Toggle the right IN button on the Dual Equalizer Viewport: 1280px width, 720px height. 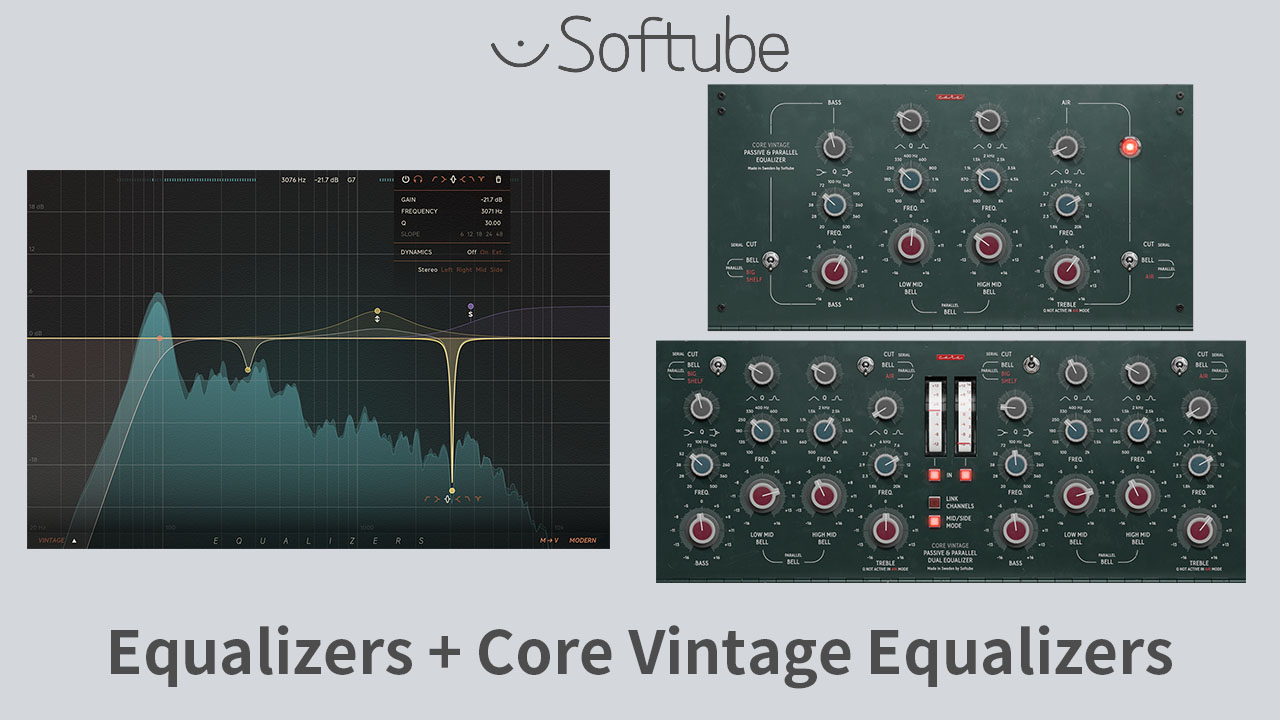coord(966,475)
